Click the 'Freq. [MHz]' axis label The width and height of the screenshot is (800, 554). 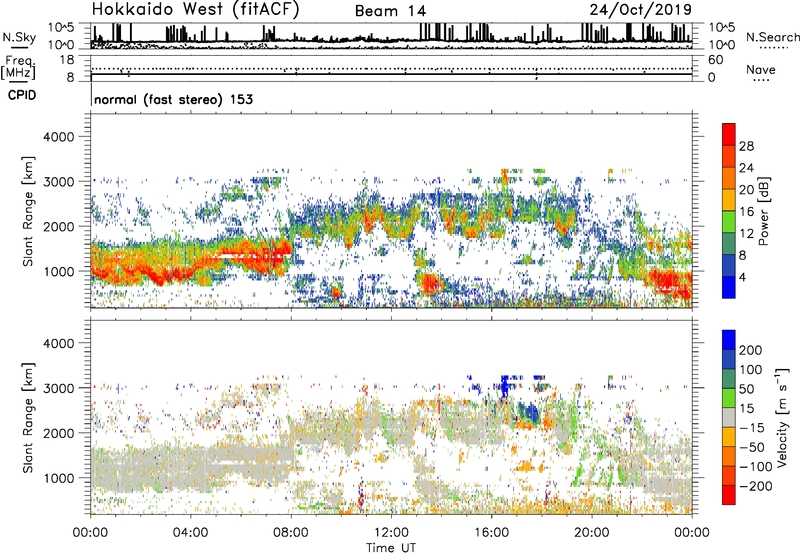18,68
